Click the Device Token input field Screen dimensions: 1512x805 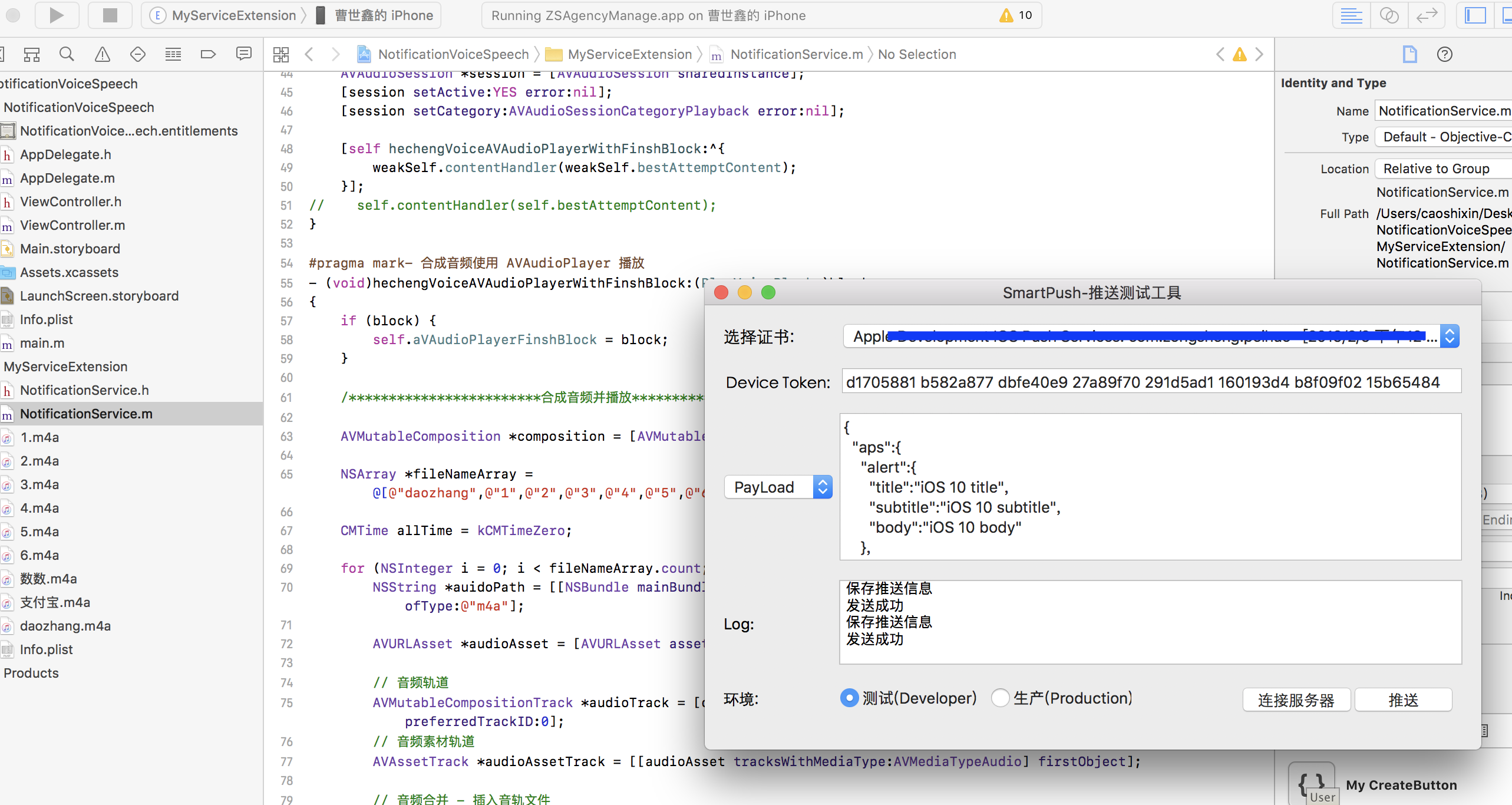point(1151,382)
